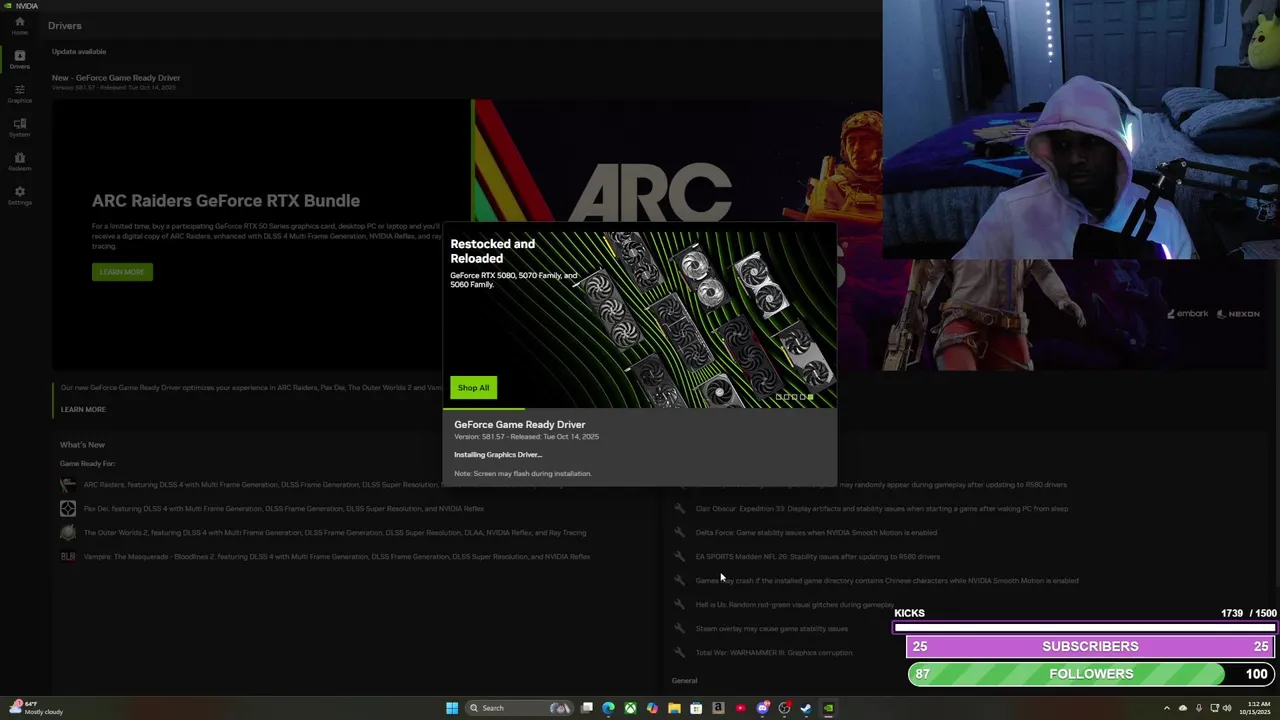
Task: Click the Drivers page title
Action: tap(65, 26)
